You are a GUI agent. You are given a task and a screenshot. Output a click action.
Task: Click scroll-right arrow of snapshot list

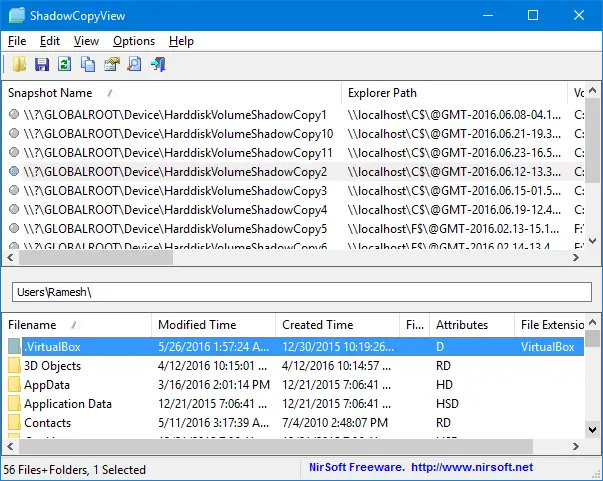click(576, 258)
